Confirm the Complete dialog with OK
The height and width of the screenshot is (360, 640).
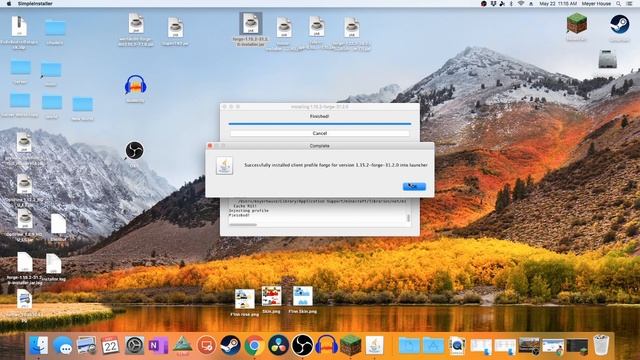(x=414, y=186)
